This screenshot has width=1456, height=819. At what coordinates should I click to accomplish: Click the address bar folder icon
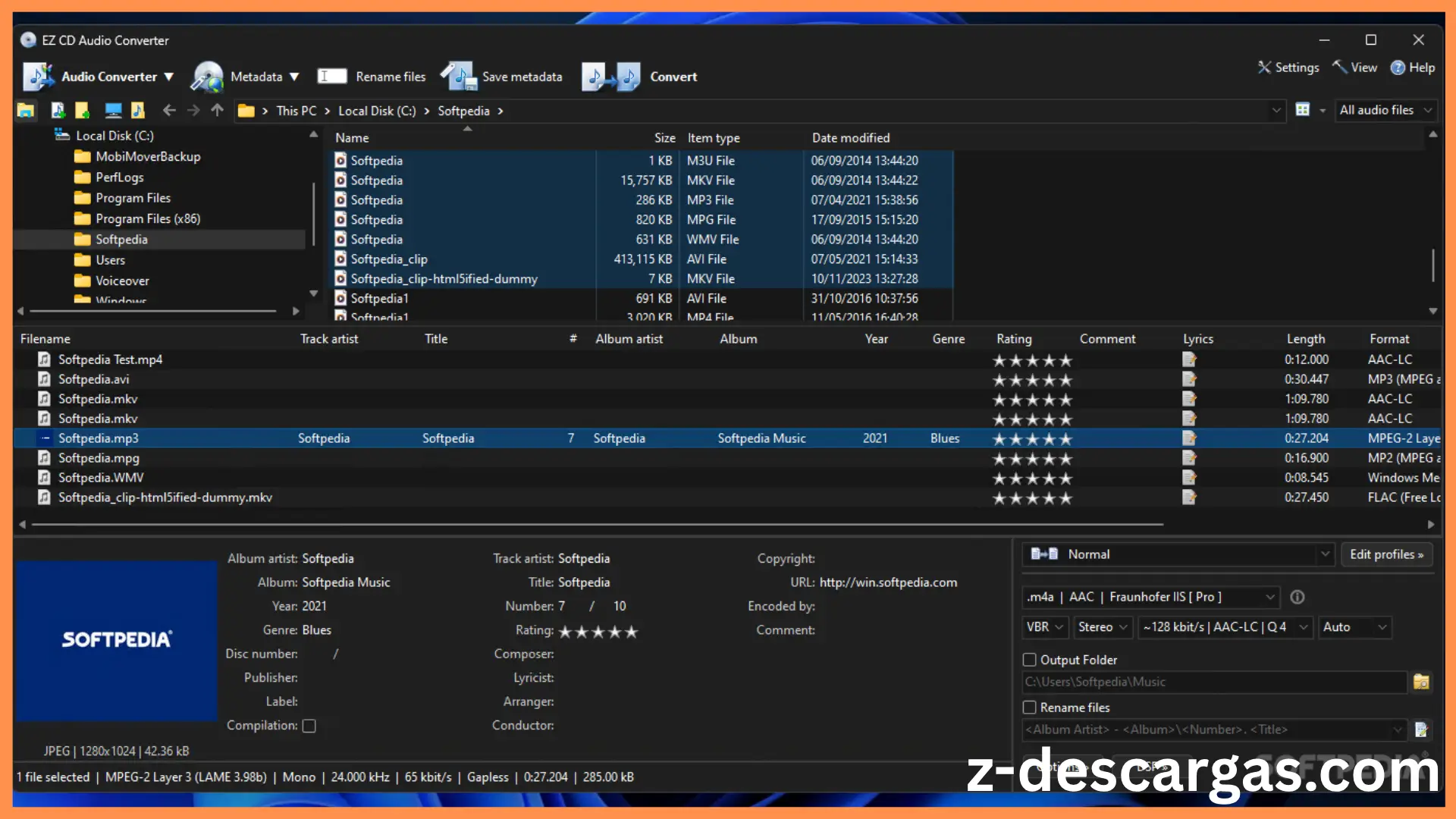(246, 111)
